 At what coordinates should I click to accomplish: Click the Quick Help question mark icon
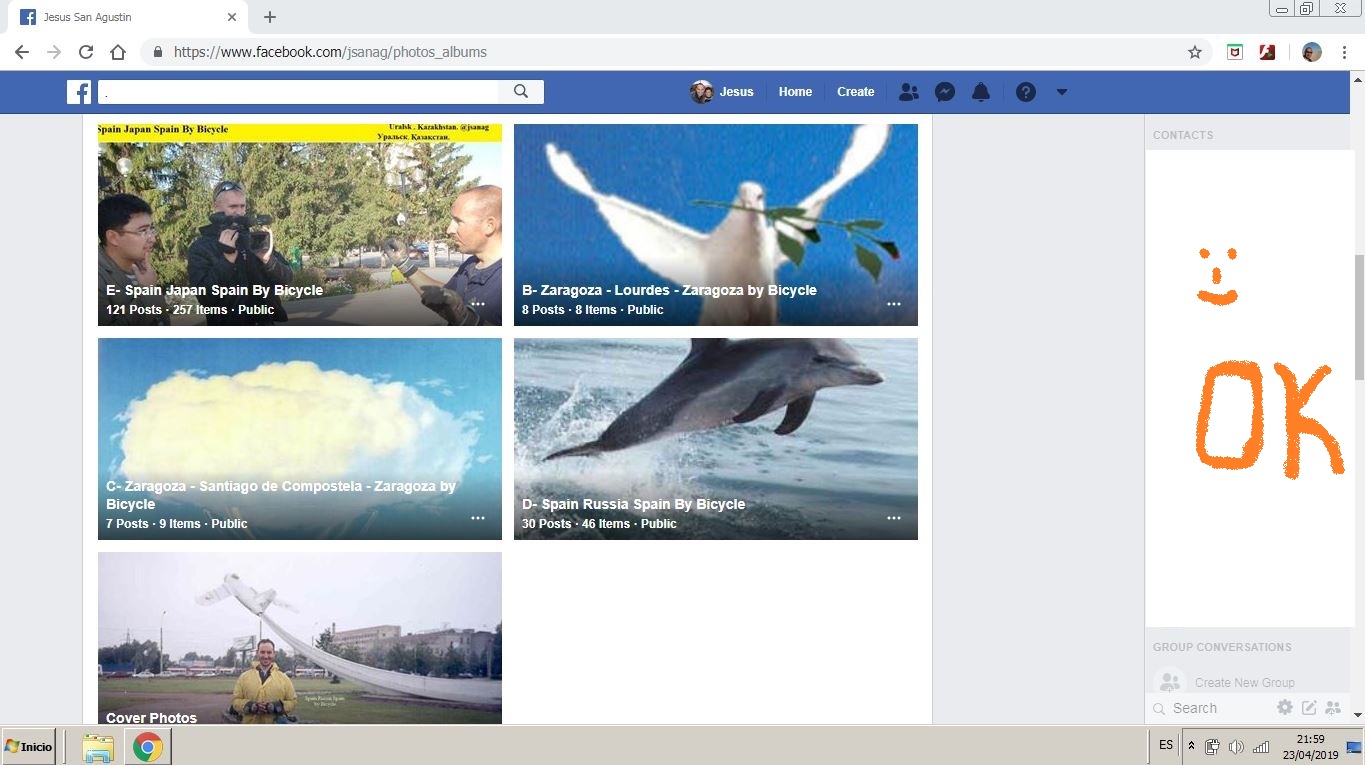(x=1025, y=92)
